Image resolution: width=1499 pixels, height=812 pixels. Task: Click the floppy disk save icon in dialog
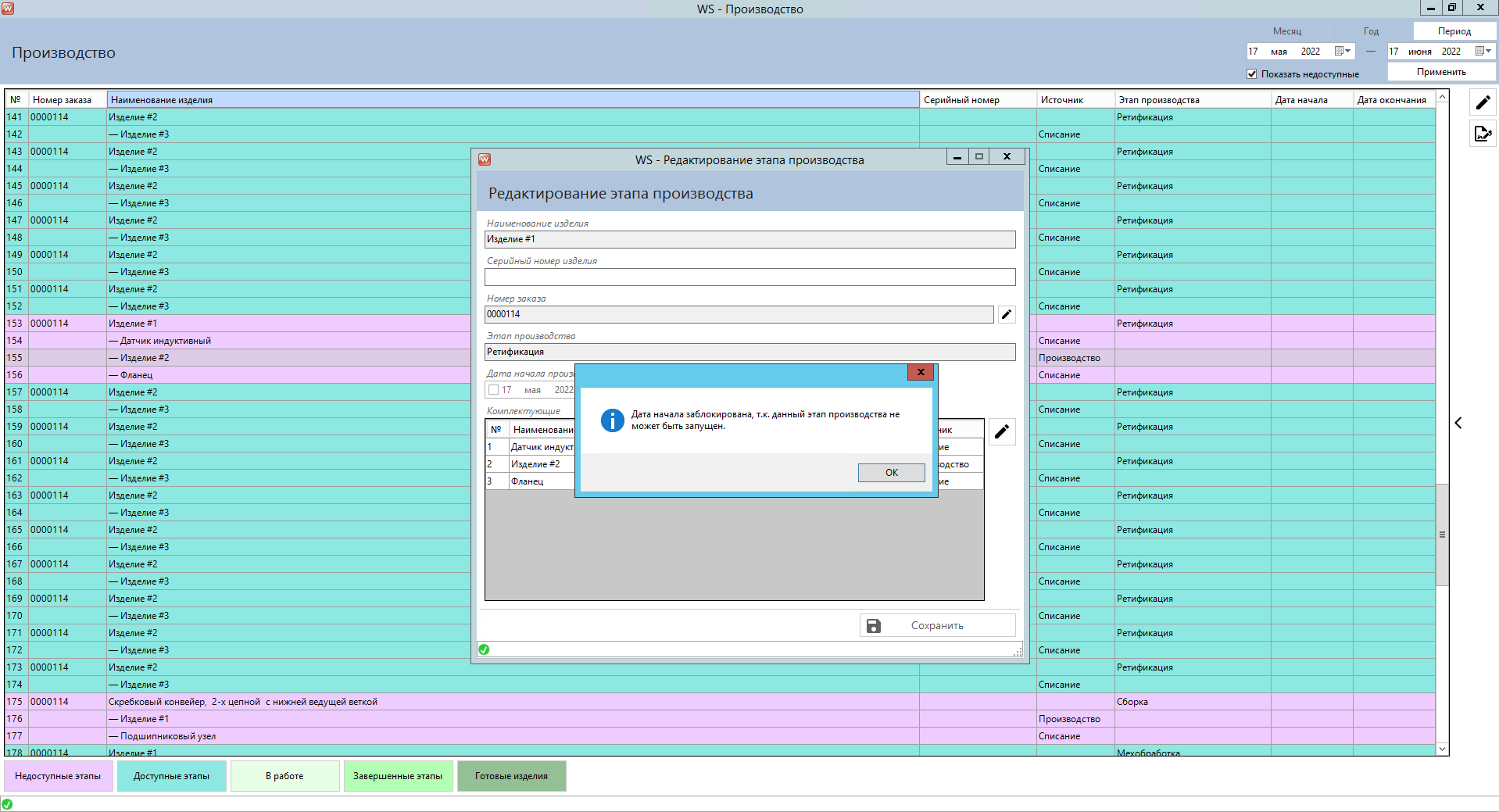pyautogui.click(x=873, y=625)
